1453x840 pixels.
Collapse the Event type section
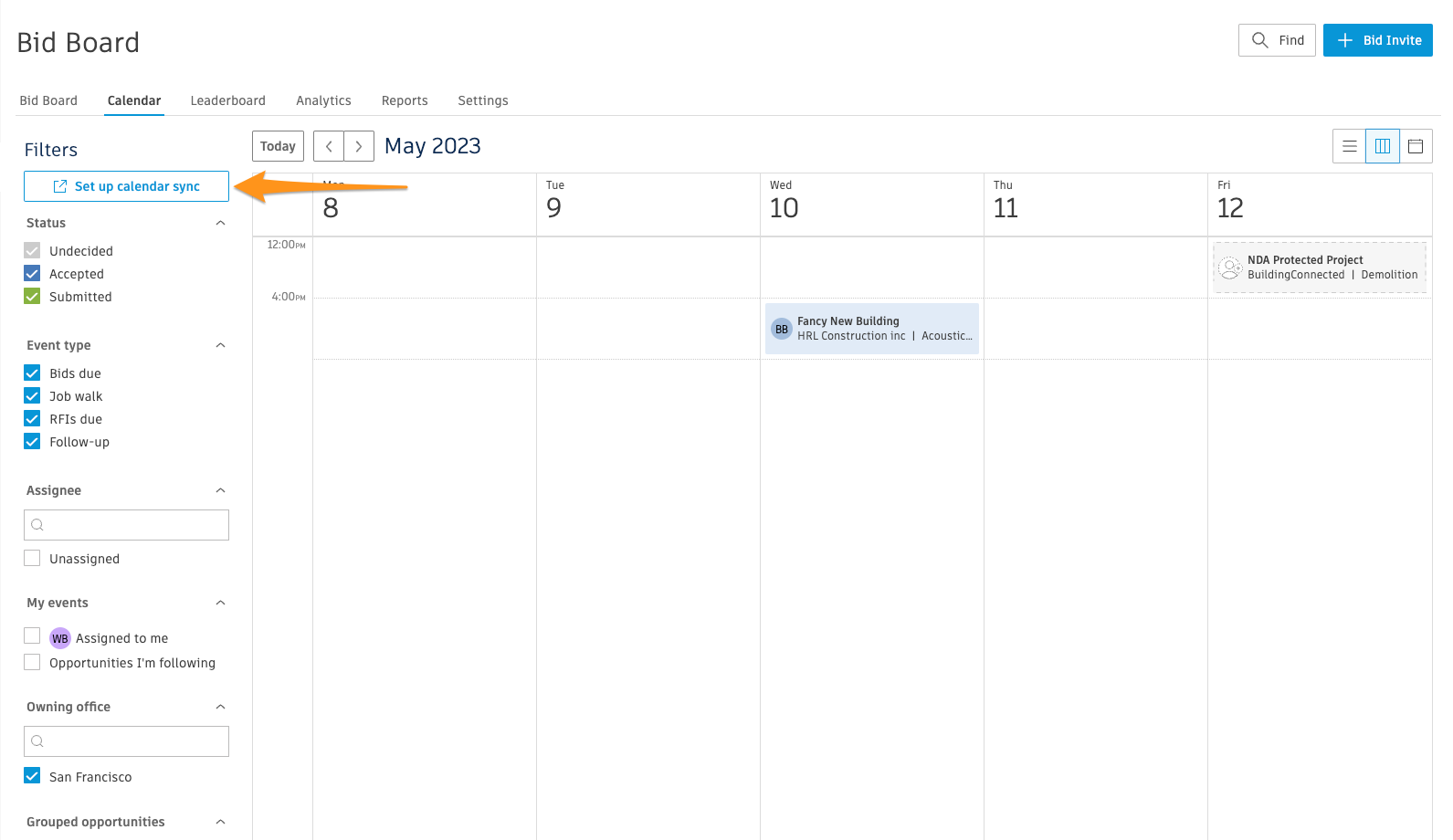(x=220, y=345)
